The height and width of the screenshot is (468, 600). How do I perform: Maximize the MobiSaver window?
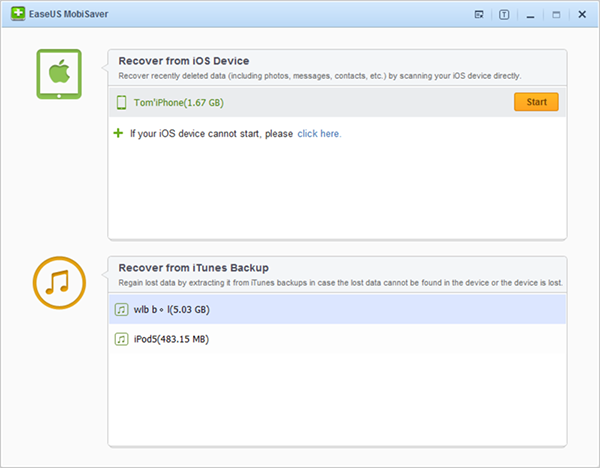556,15
